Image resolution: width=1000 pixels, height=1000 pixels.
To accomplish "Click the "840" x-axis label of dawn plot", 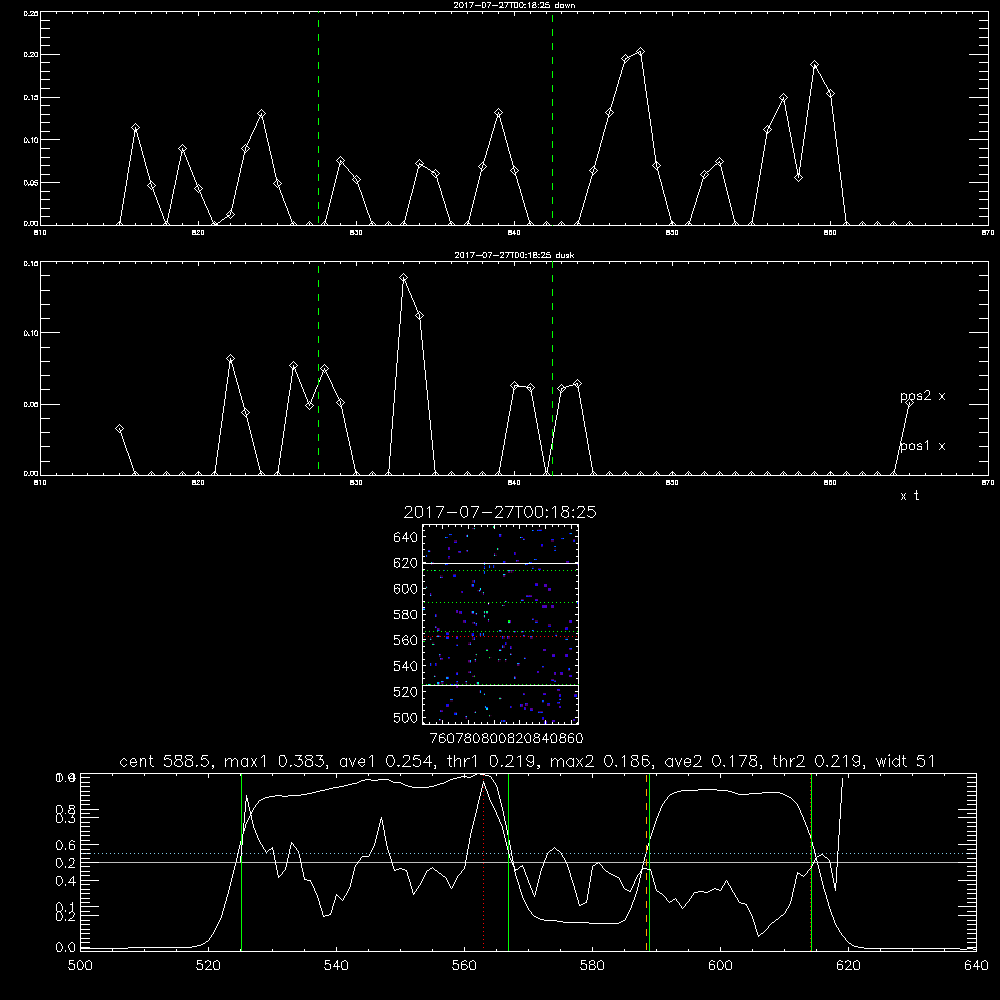I will (x=514, y=233).
